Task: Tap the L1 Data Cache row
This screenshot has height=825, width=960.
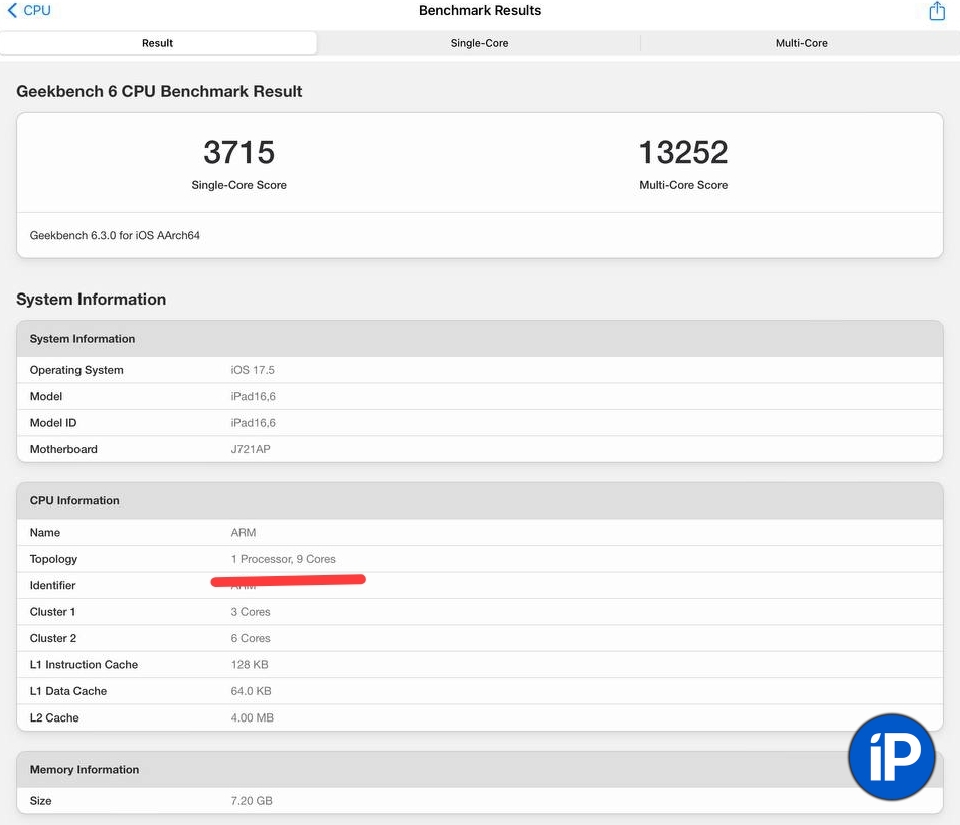Action: tap(479, 691)
